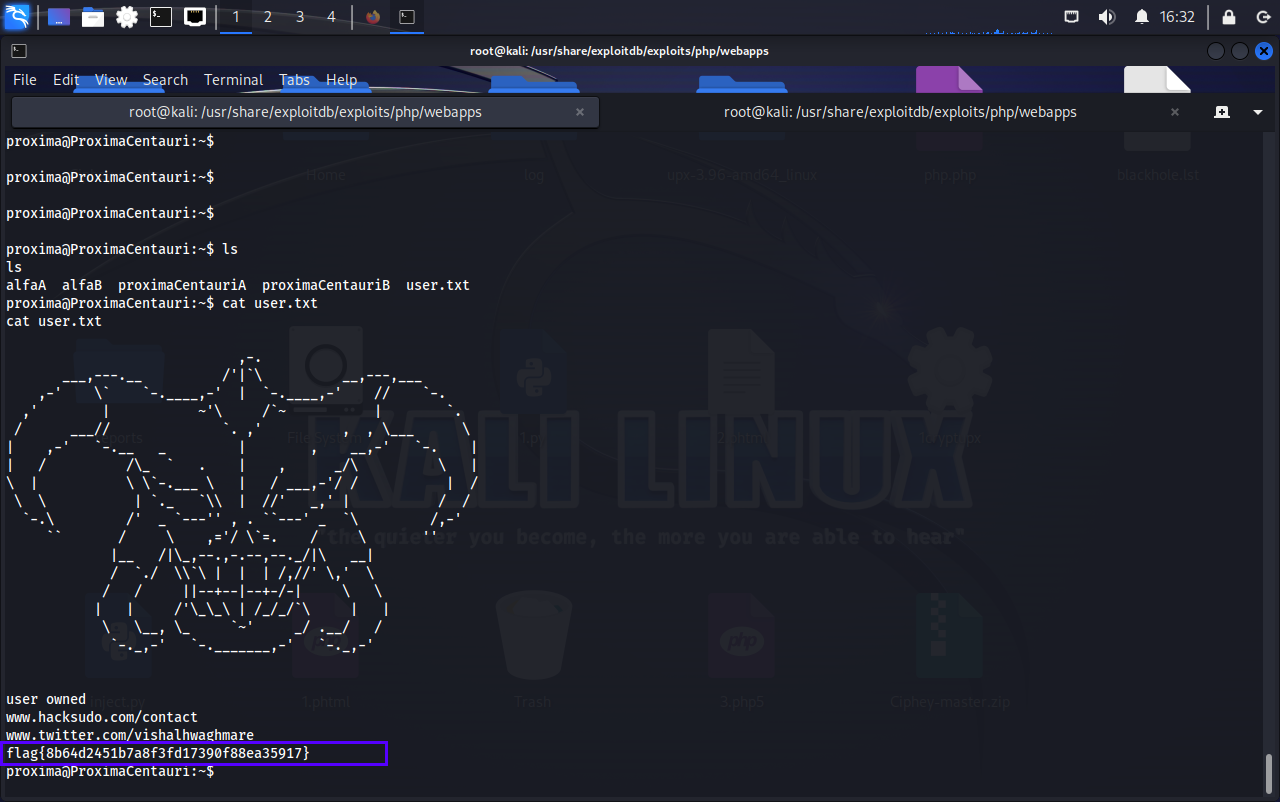
Task: Click alfaB in the ls output
Action: click(82, 285)
